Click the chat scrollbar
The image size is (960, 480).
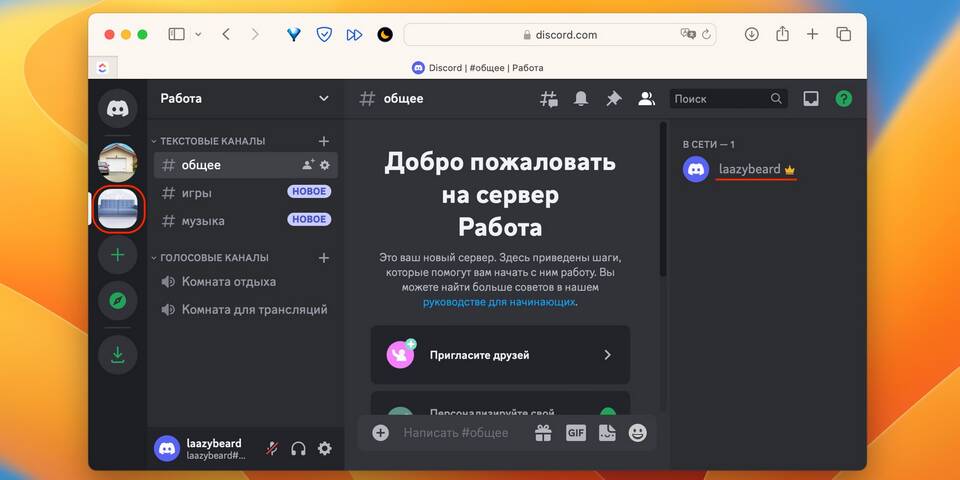[x=663, y=199]
